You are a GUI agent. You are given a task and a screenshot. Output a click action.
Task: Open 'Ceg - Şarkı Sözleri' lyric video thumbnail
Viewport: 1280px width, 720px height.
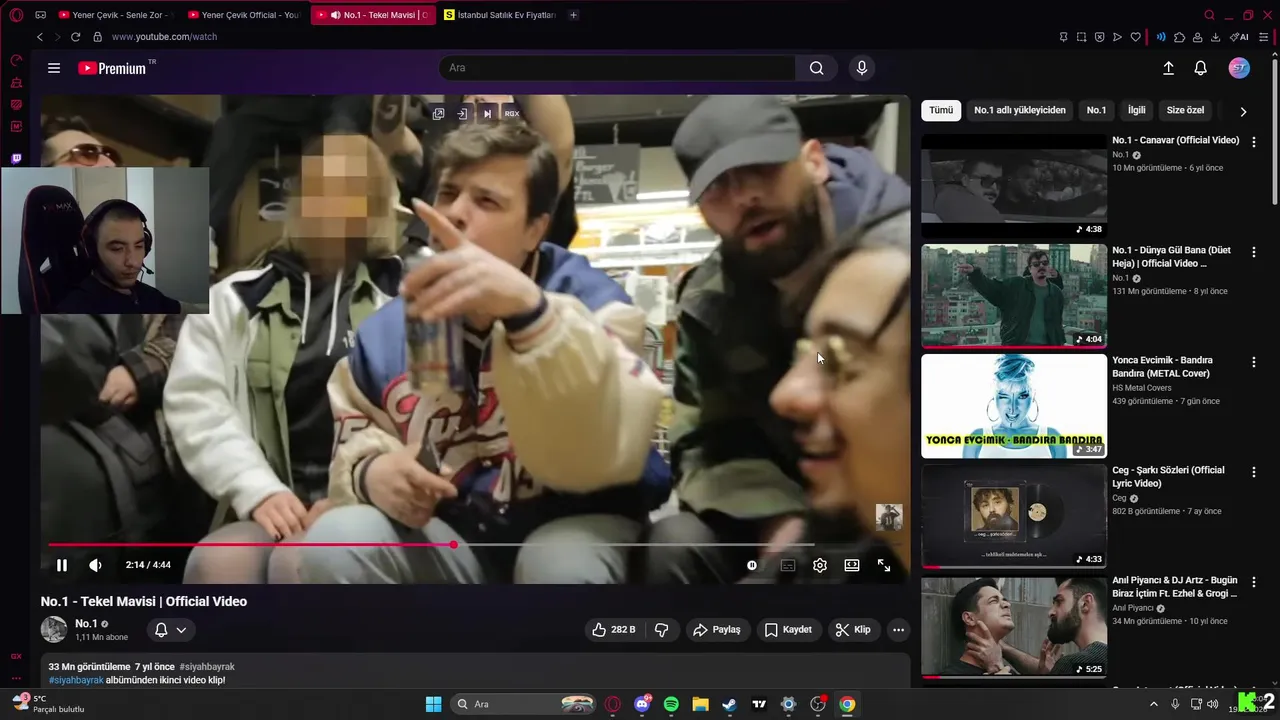[x=1014, y=516]
